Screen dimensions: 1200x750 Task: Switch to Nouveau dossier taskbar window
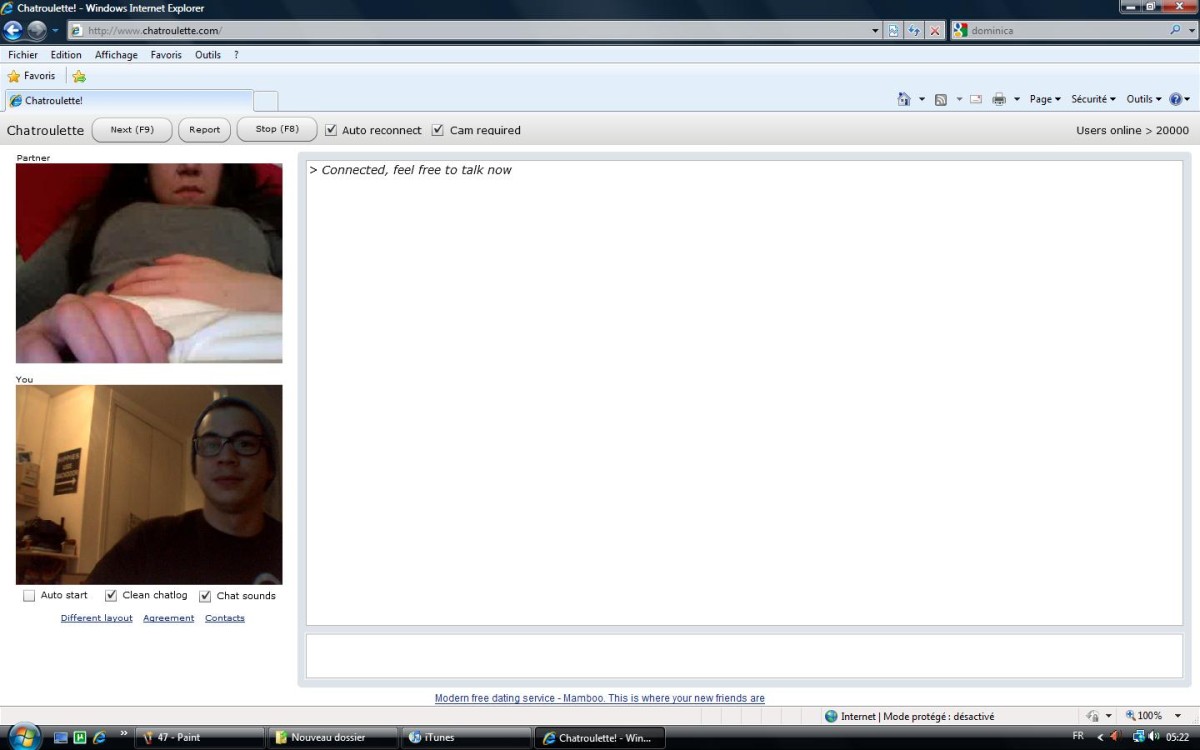(x=334, y=738)
